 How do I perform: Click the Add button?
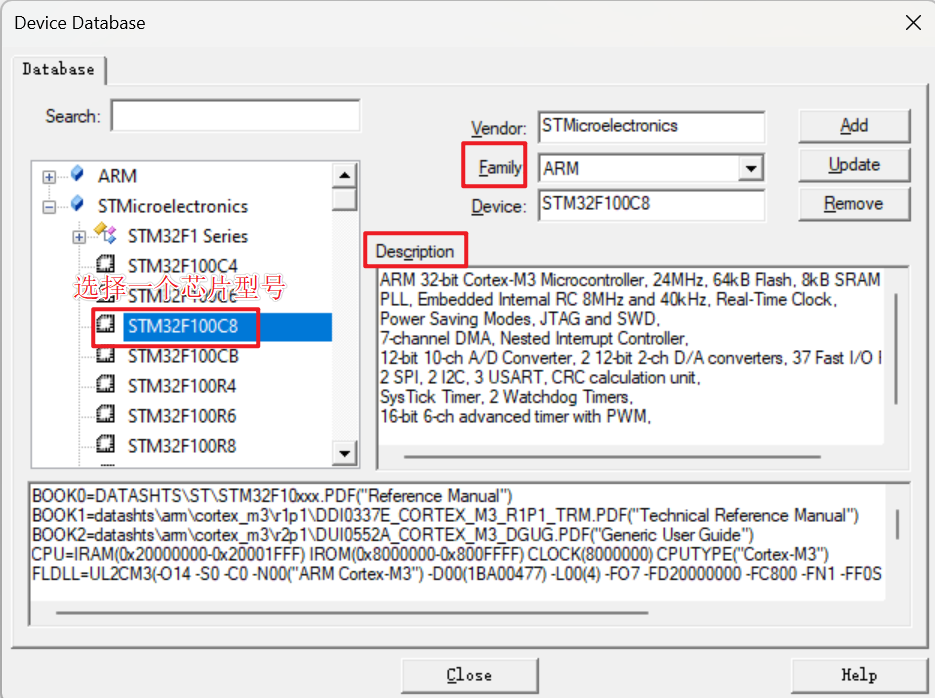[854, 126]
